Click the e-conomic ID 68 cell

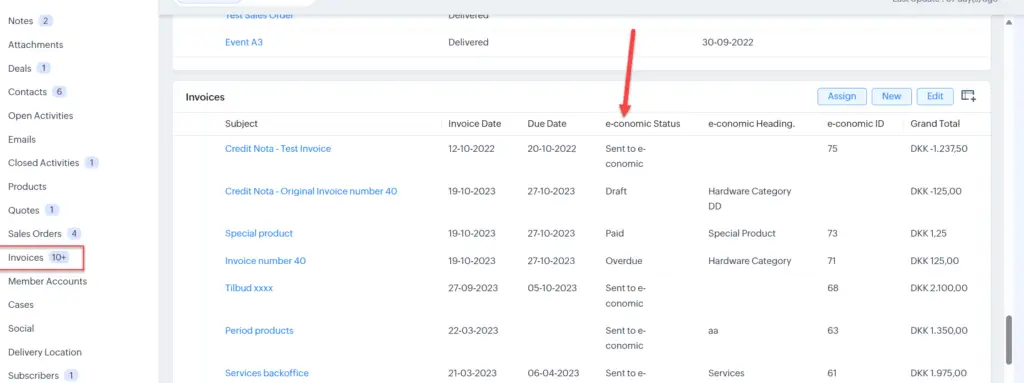833,288
